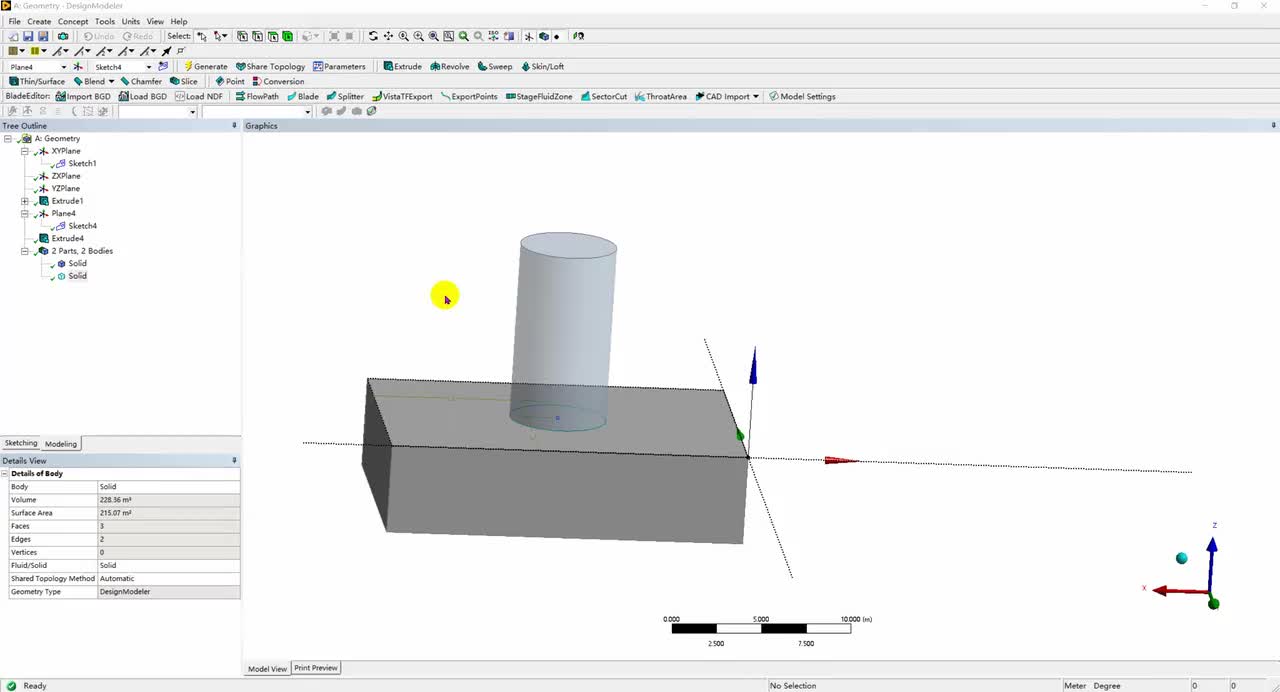The image size is (1280, 692).
Task: Toggle the Display Plane icon
Action: (x=529, y=36)
